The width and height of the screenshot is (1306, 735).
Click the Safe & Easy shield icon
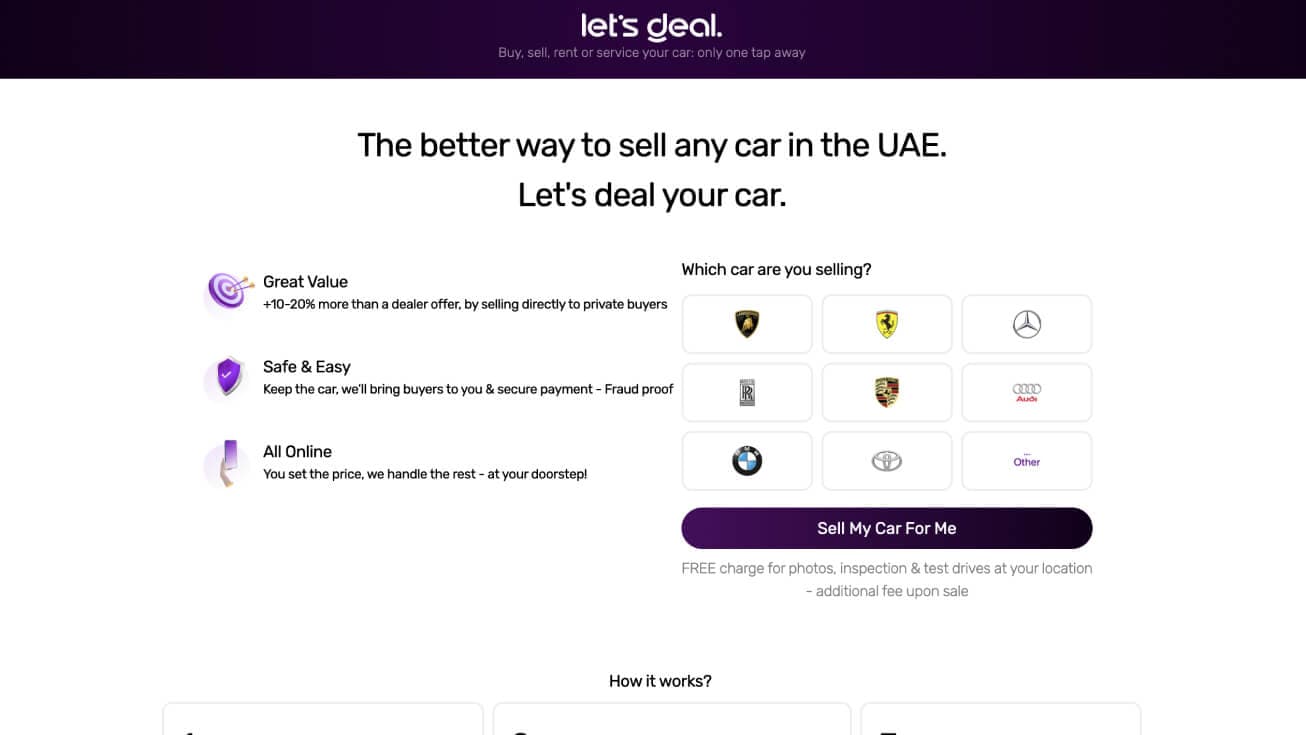[228, 377]
